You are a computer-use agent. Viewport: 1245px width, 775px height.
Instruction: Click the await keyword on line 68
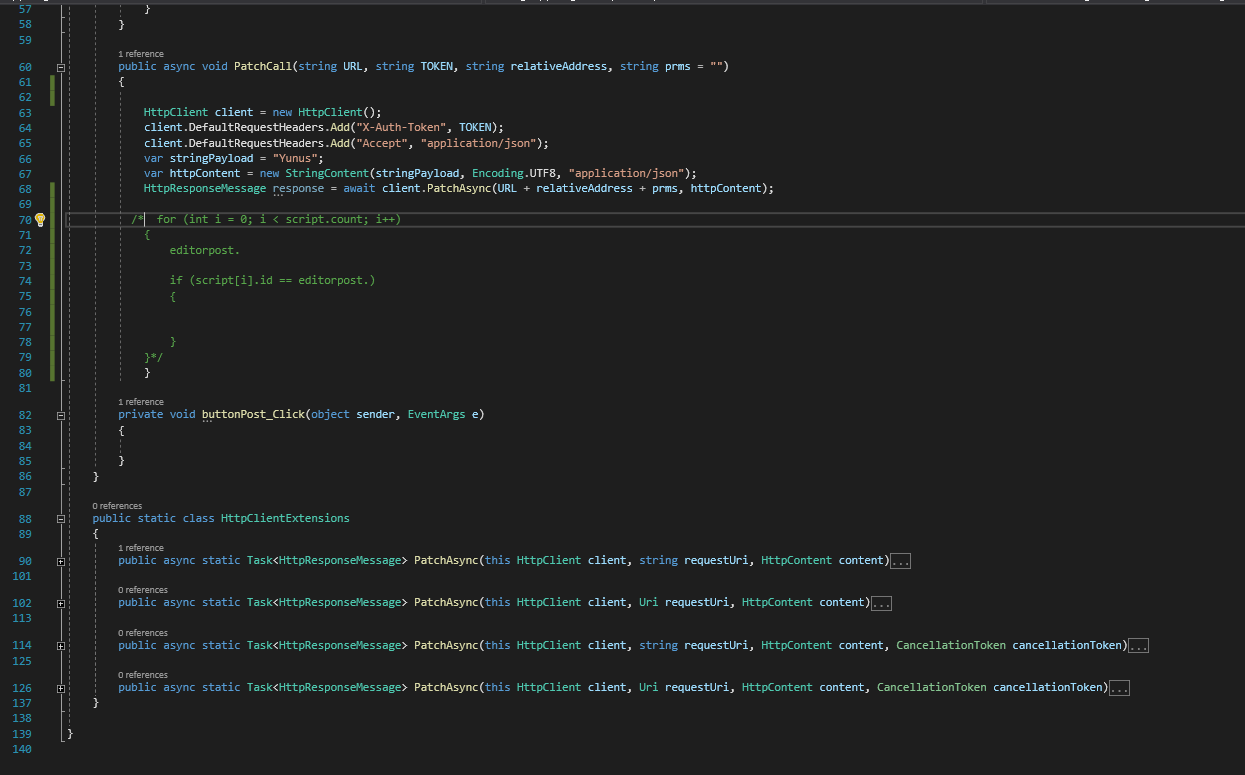click(x=360, y=189)
